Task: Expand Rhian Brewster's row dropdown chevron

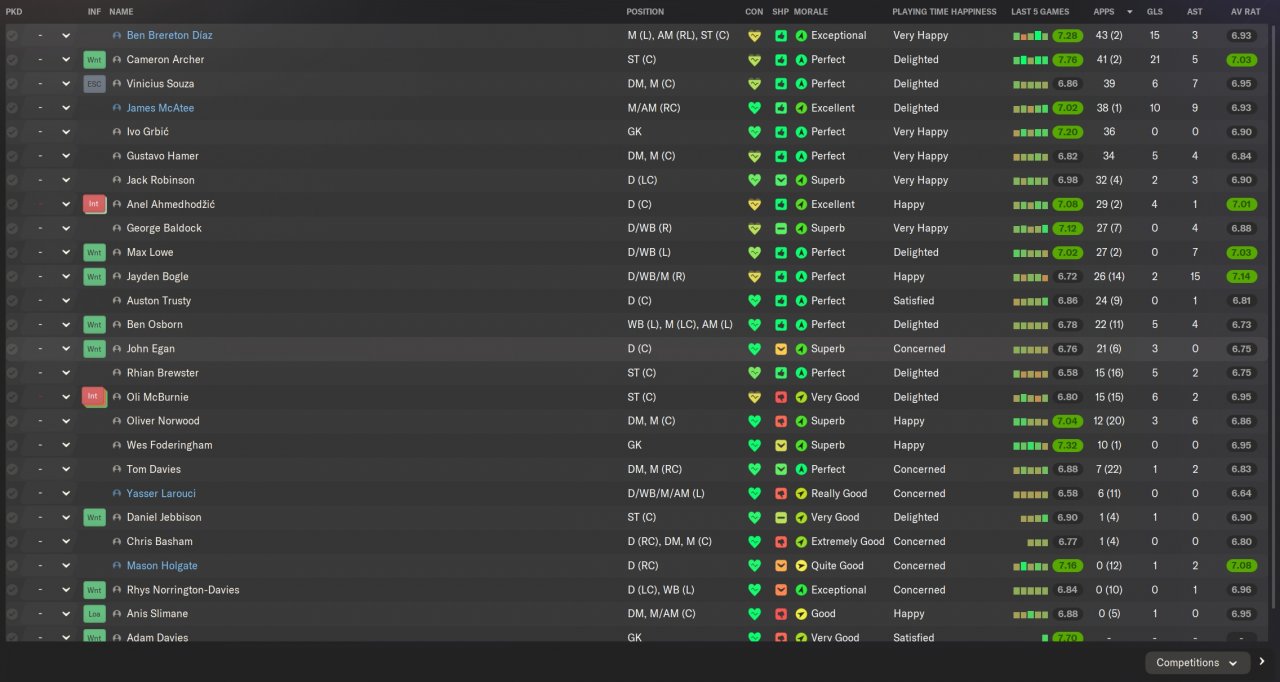Action: (x=66, y=373)
